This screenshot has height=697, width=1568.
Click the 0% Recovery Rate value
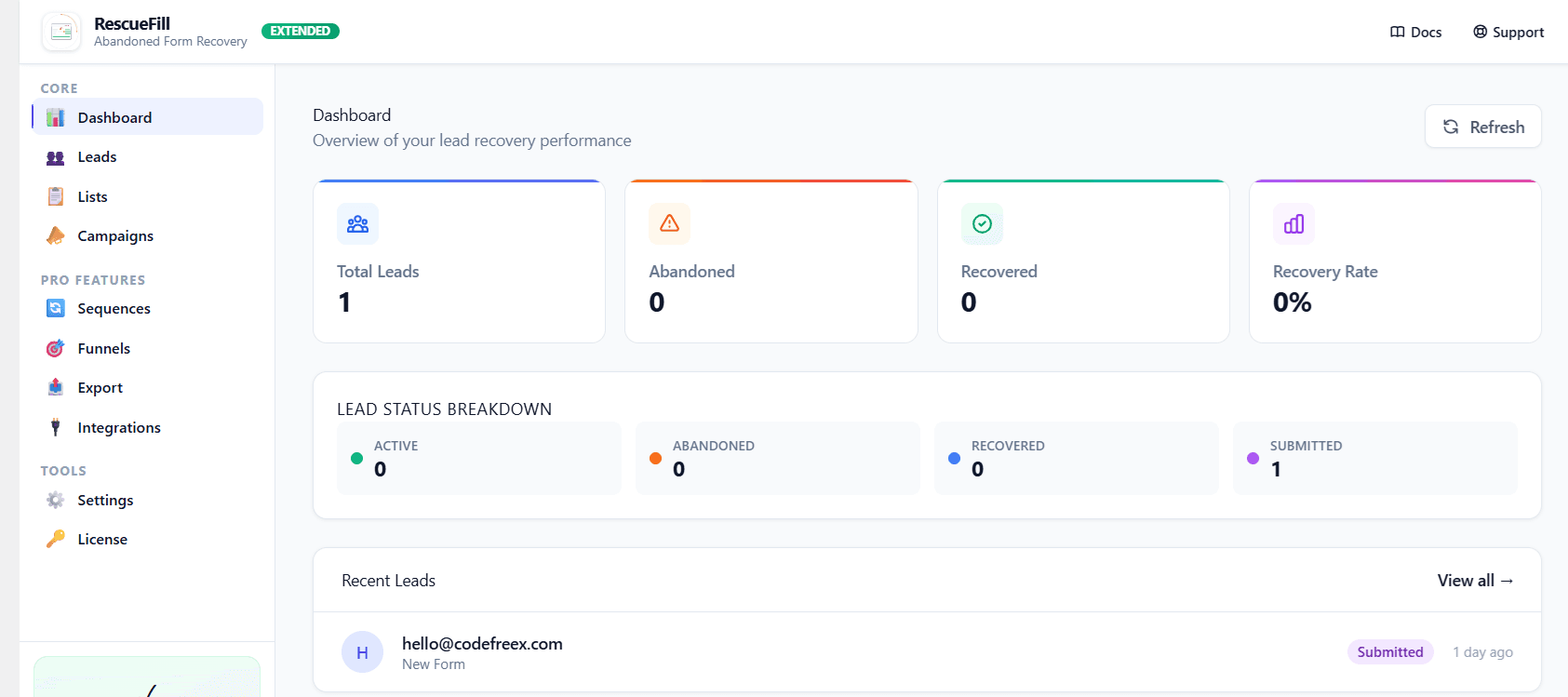[1293, 302]
